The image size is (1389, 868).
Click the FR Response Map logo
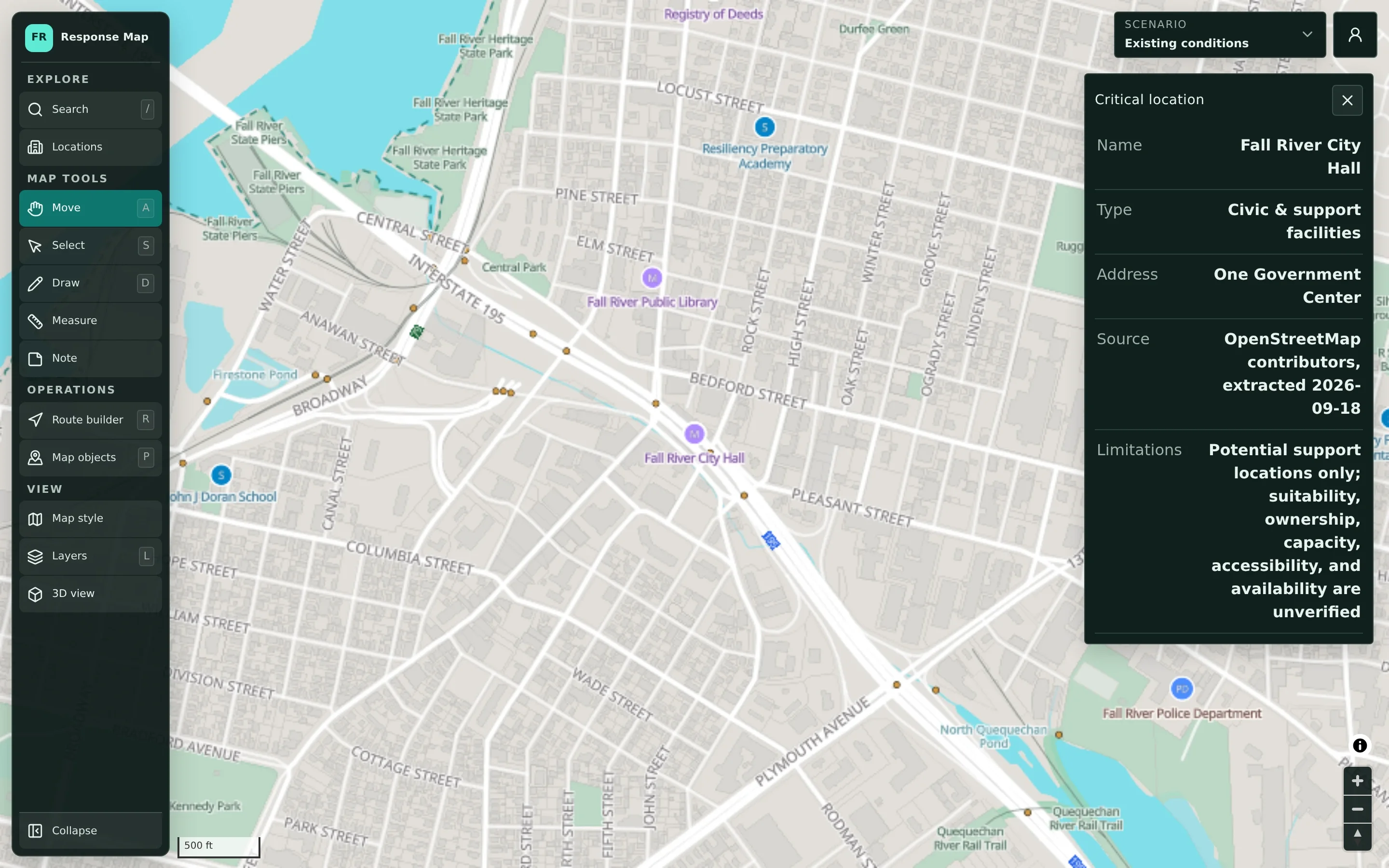39,37
